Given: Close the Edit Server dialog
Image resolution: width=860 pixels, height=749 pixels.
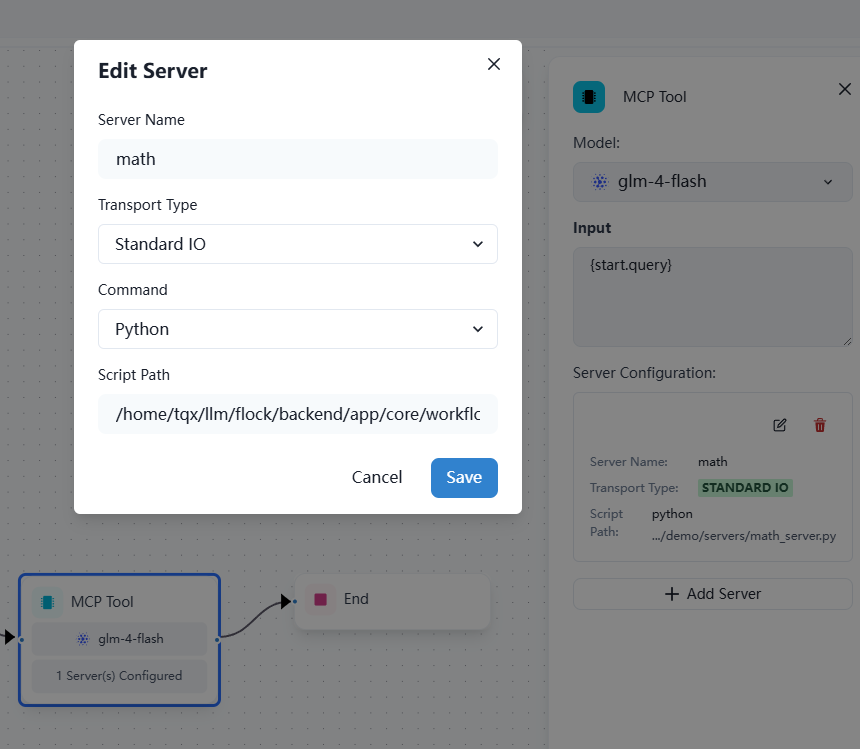Looking at the screenshot, I should tap(494, 64).
